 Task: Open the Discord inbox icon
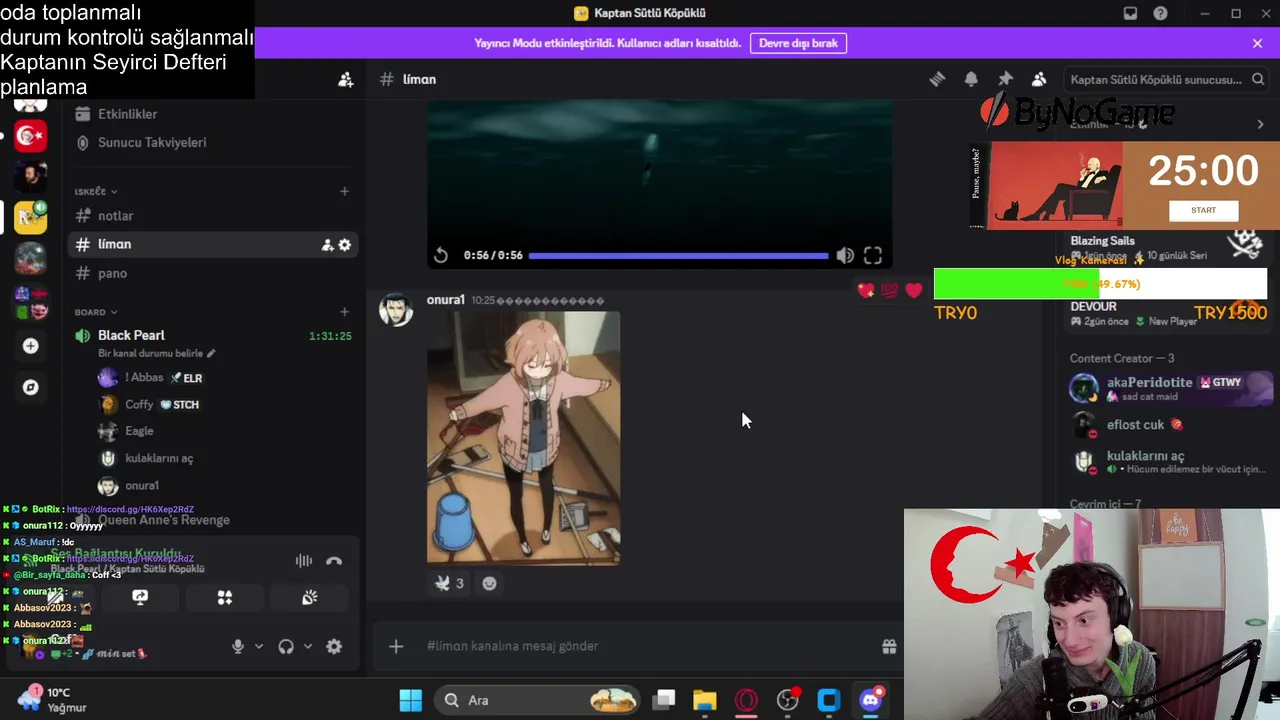tap(1130, 13)
